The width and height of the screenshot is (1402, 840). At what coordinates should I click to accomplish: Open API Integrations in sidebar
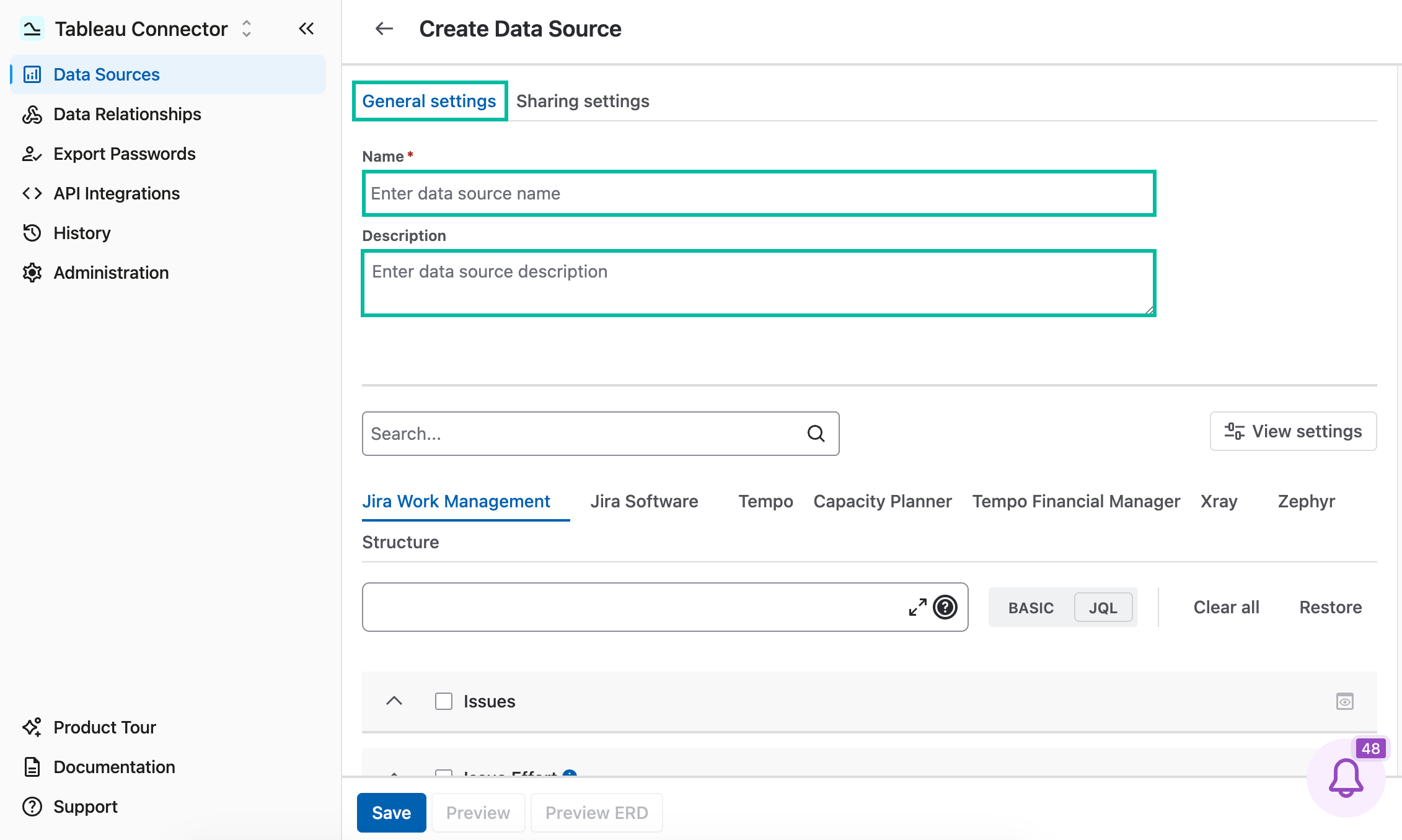tap(168, 193)
